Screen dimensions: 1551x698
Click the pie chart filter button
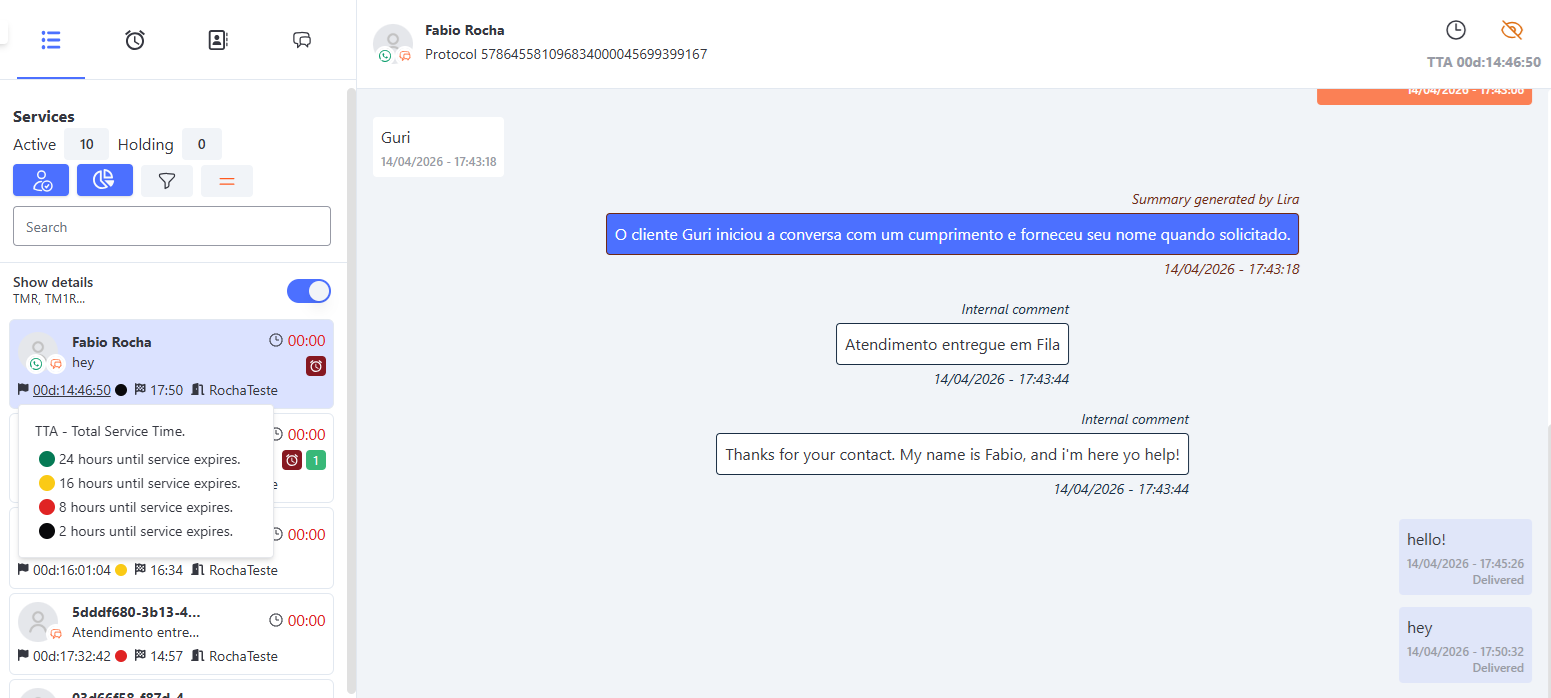click(x=105, y=180)
